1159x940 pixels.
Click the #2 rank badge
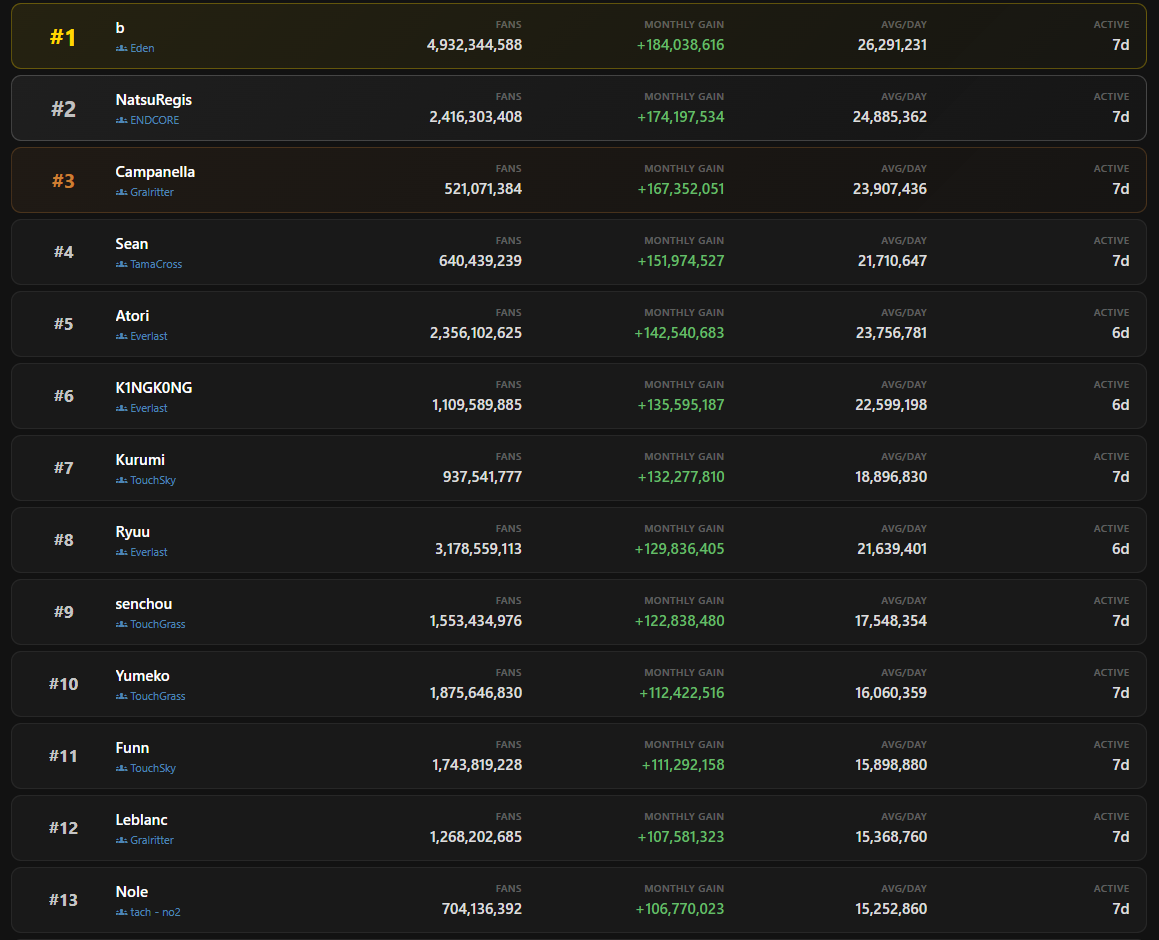coord(63,109)
